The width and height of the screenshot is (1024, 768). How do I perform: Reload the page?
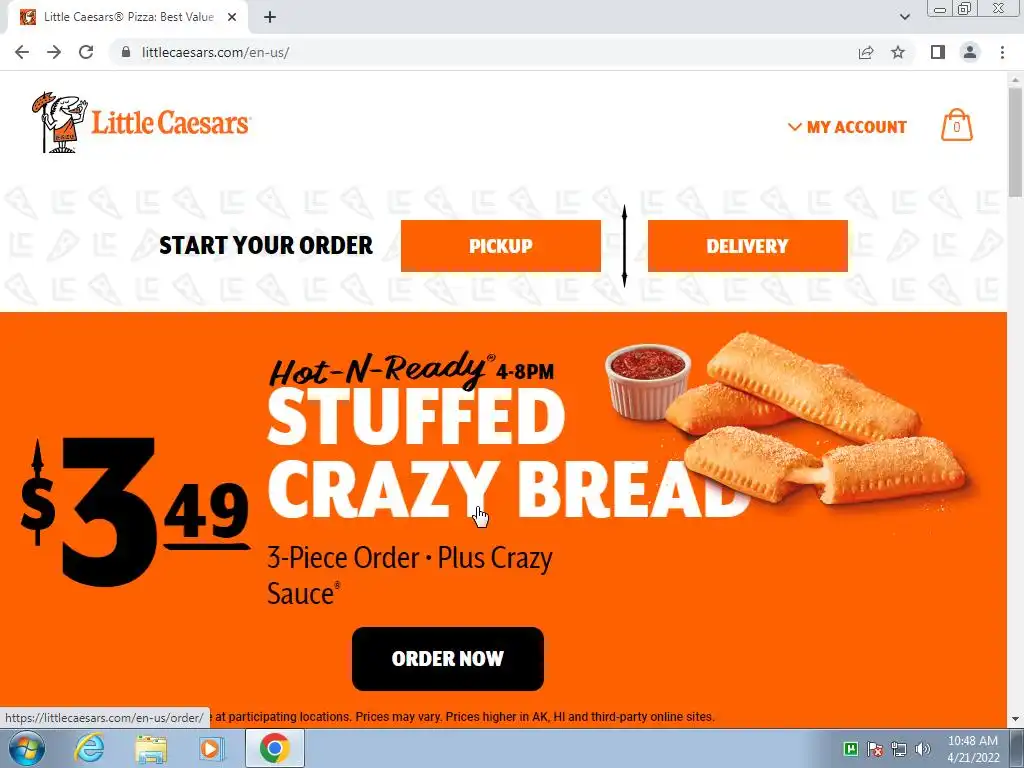coord(86,52)
